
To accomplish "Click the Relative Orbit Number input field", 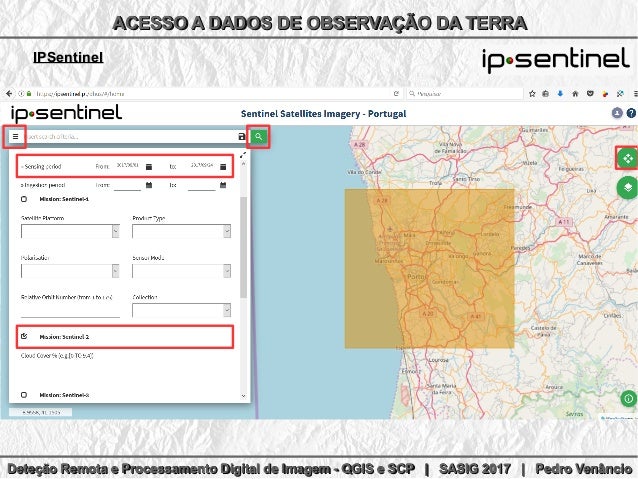I will click(70, 311).
